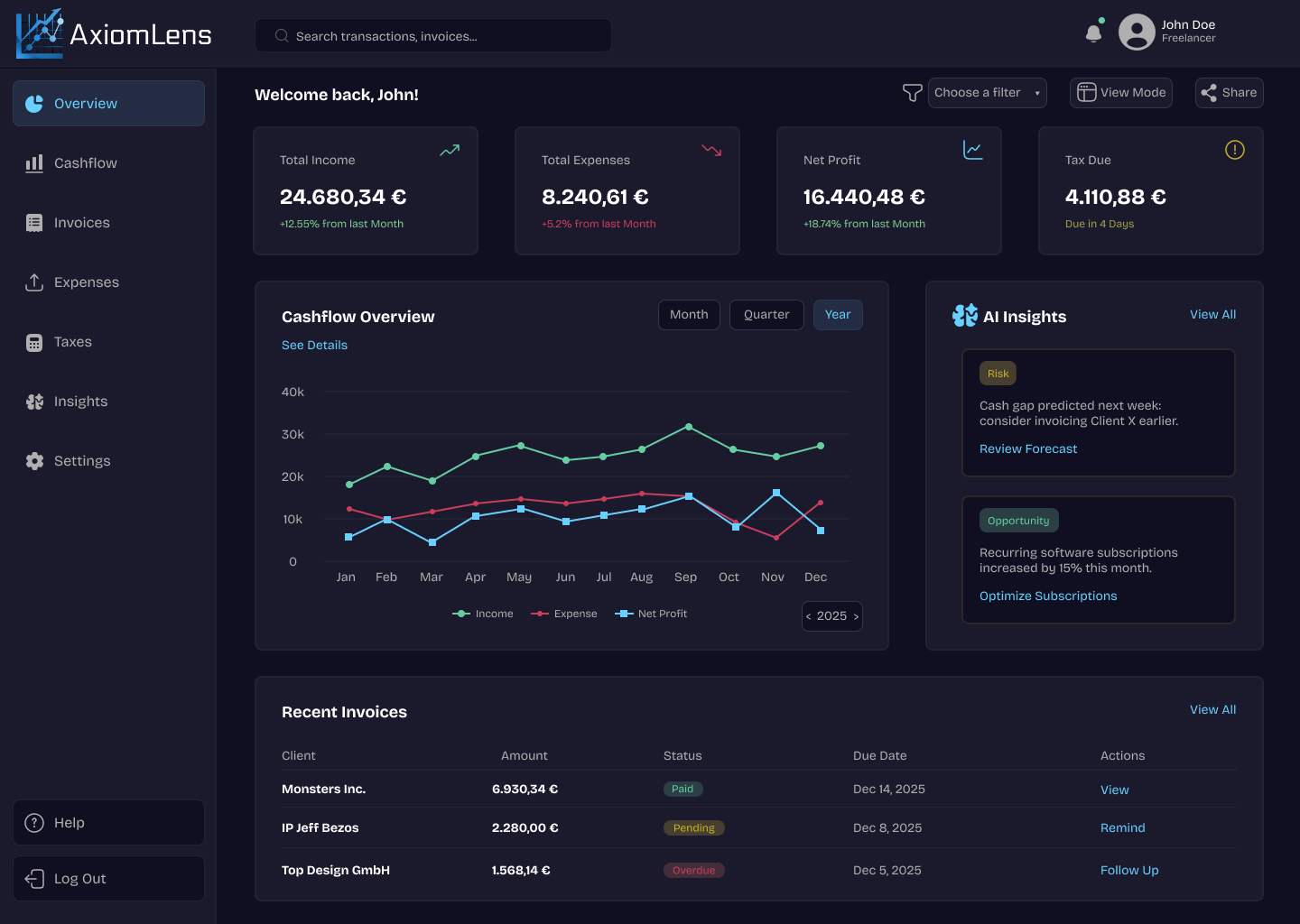Navigate to Invoices in the sidebar
The height and width of the screenshot is (924, 1300).
(82, 223)
